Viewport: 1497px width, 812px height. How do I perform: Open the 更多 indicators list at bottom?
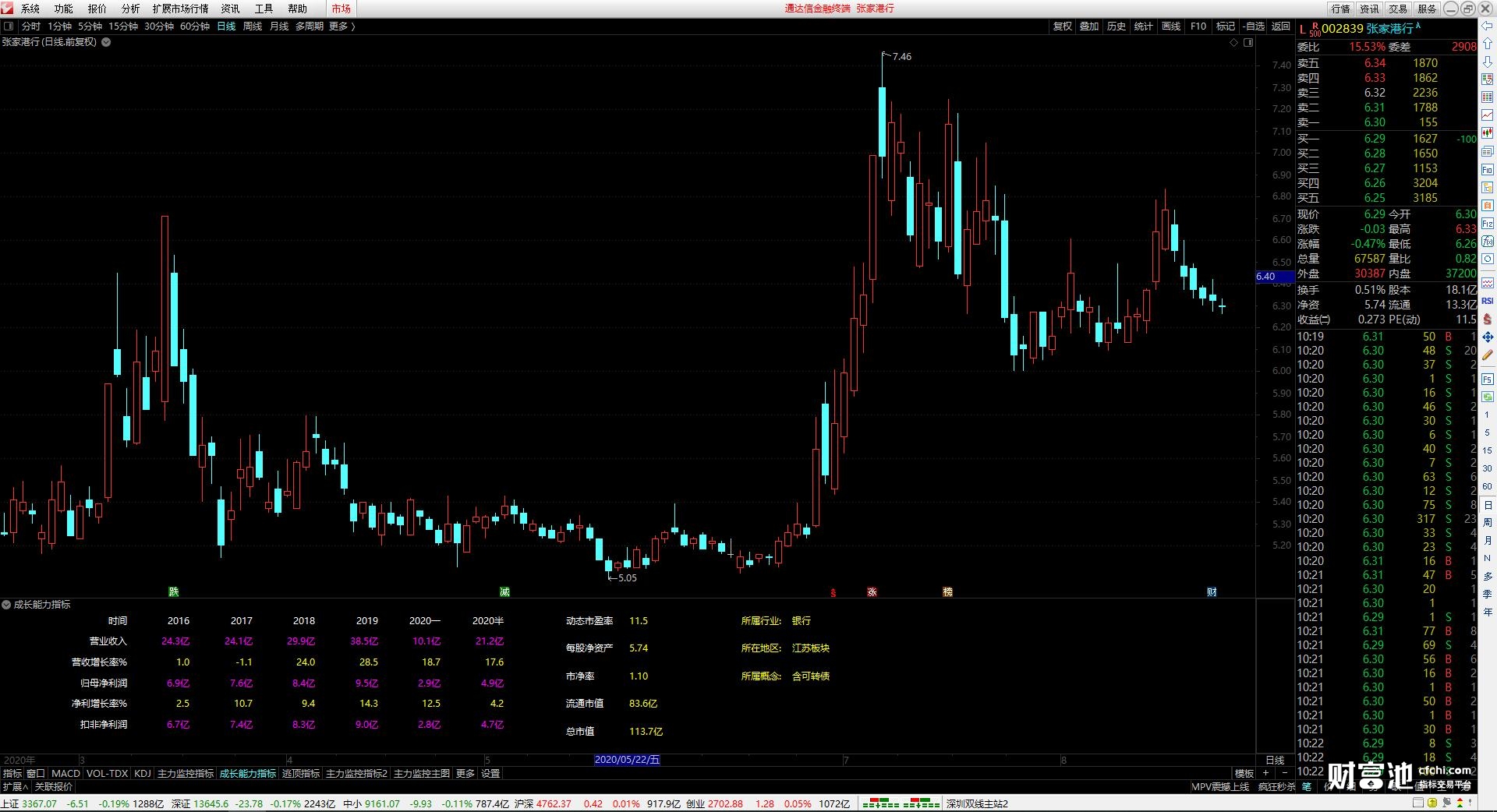coord(465,774)
